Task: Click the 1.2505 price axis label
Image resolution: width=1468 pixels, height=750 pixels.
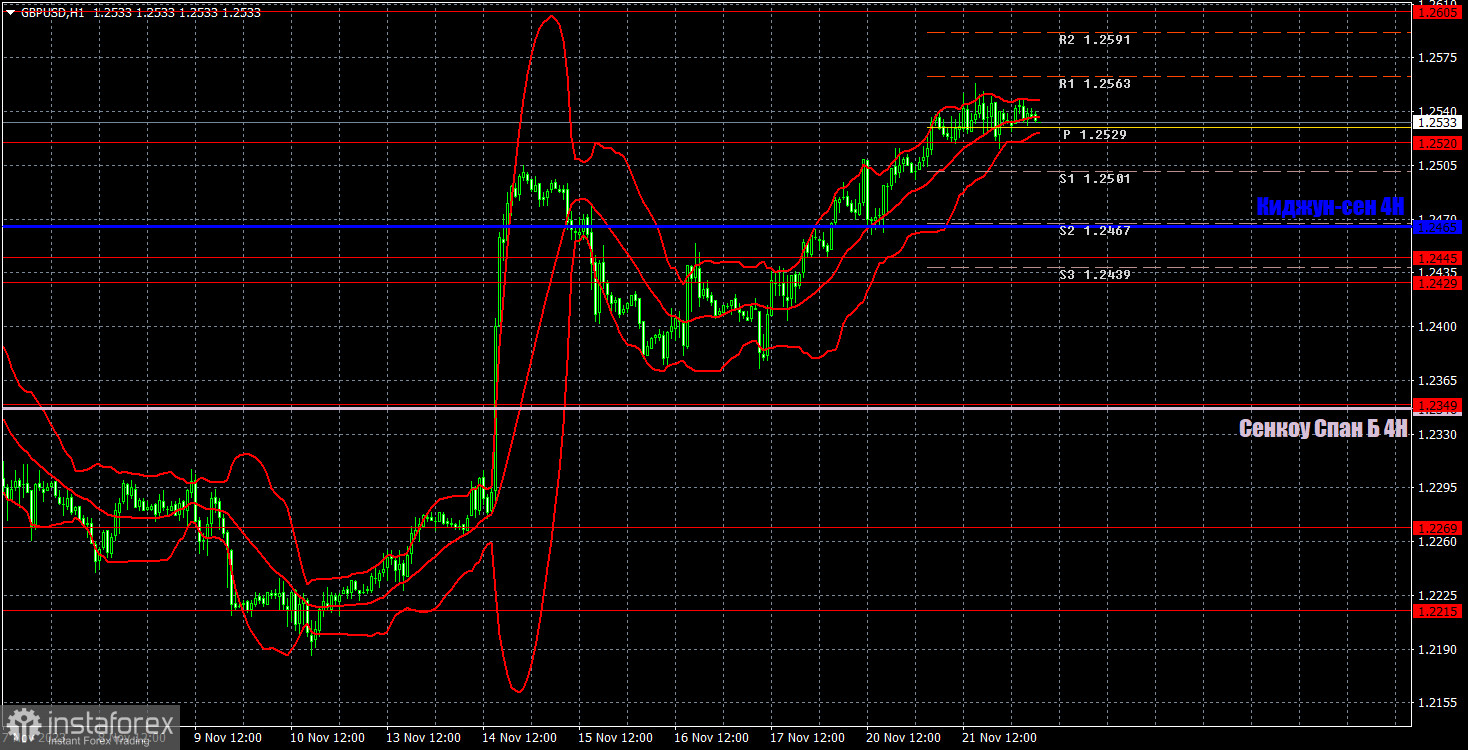Action: point(1438,165)
